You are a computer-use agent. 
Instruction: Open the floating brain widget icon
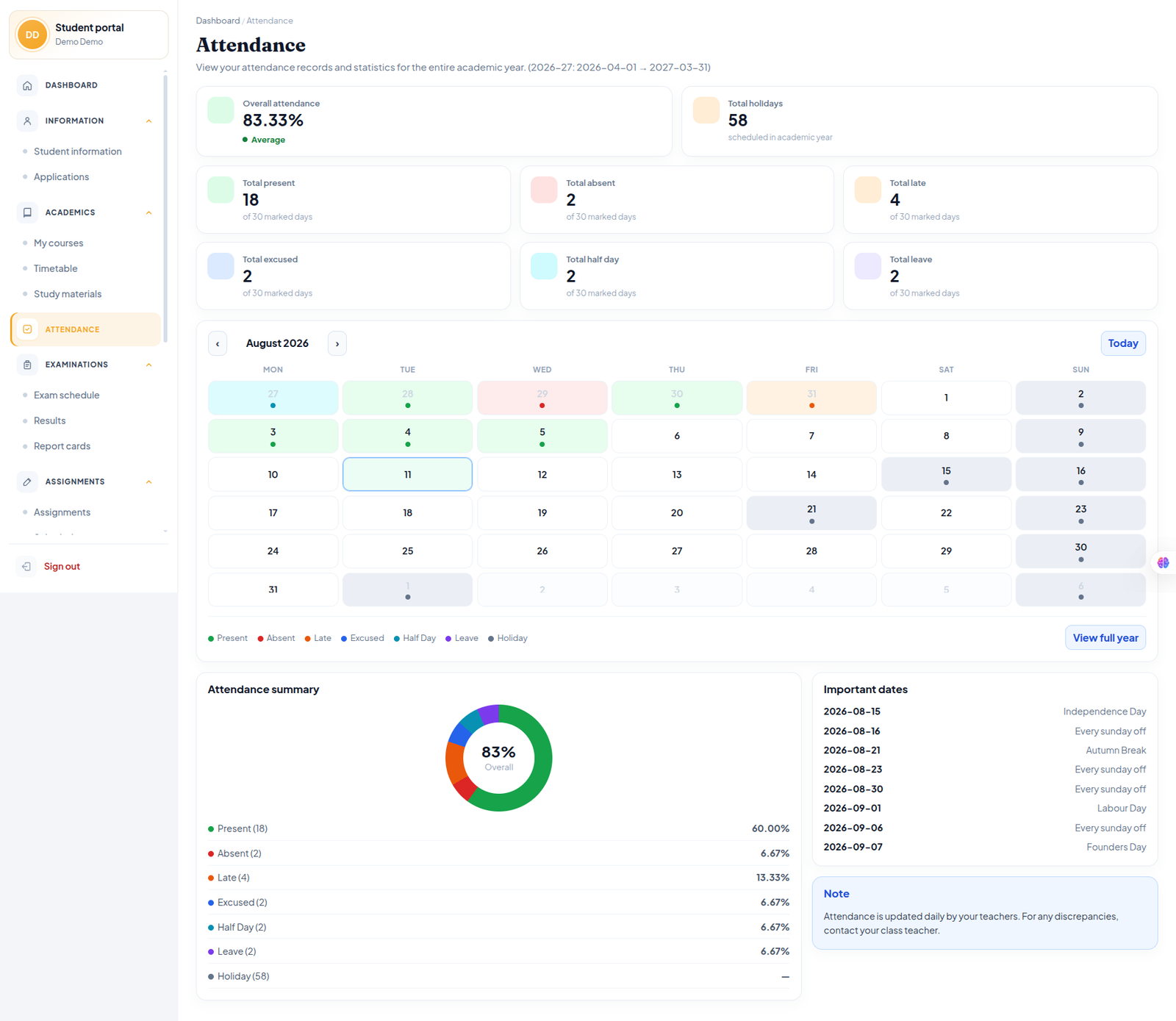pos(1163,563)
